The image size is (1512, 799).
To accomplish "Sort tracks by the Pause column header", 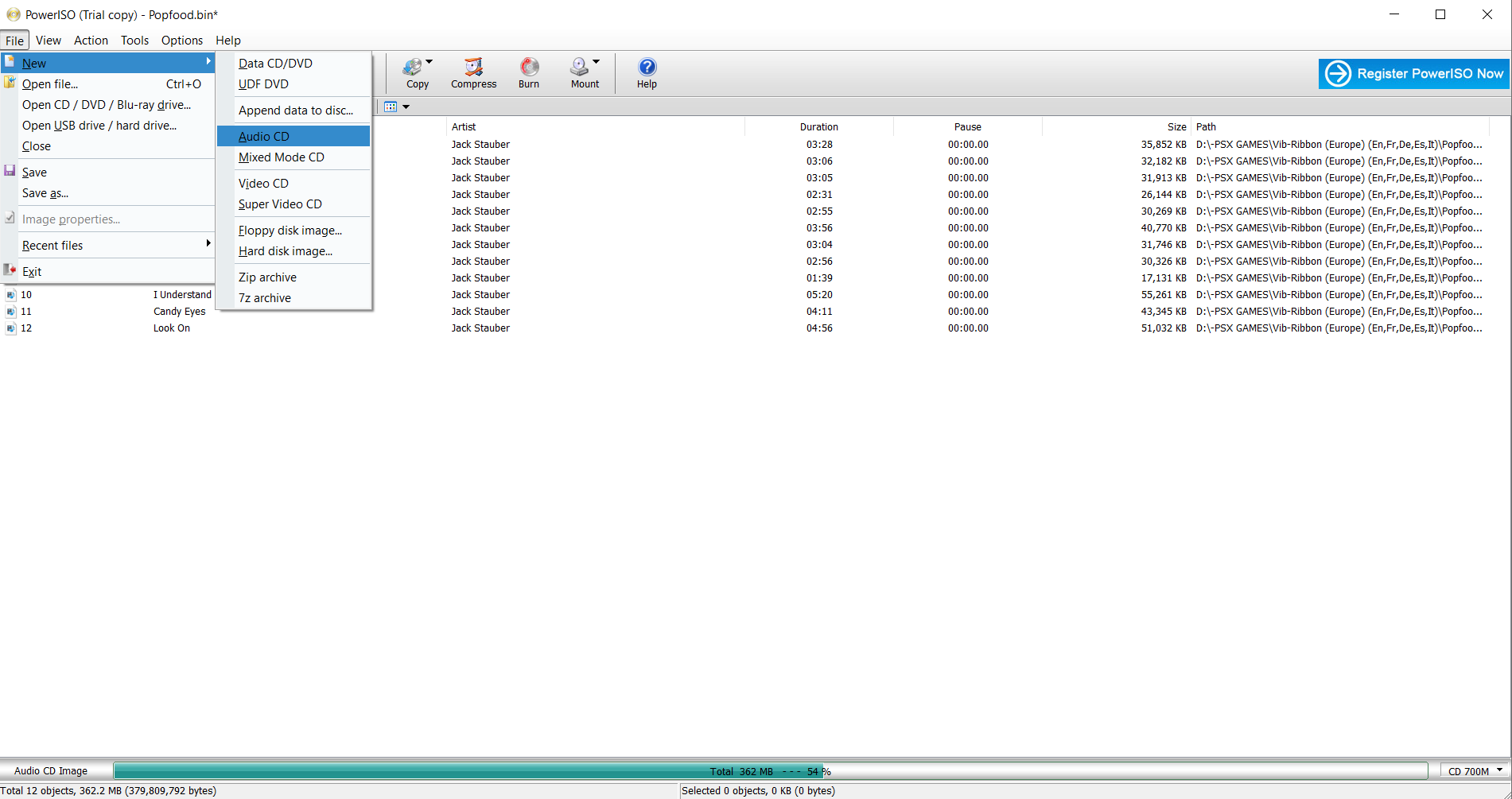I will (x=968, y=127).
